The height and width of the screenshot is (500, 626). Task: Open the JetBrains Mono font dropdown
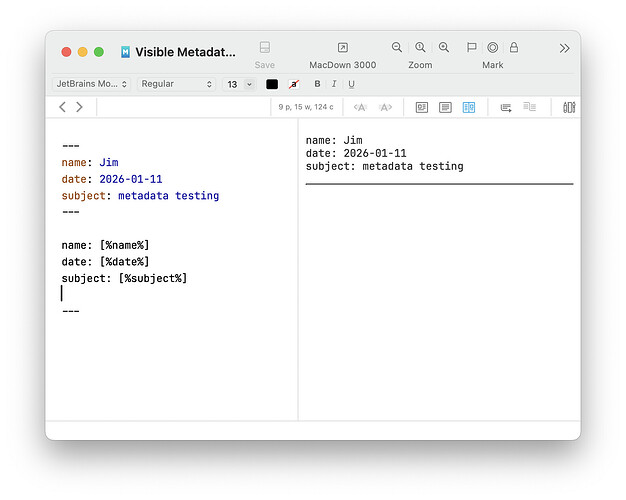[91, 84]
